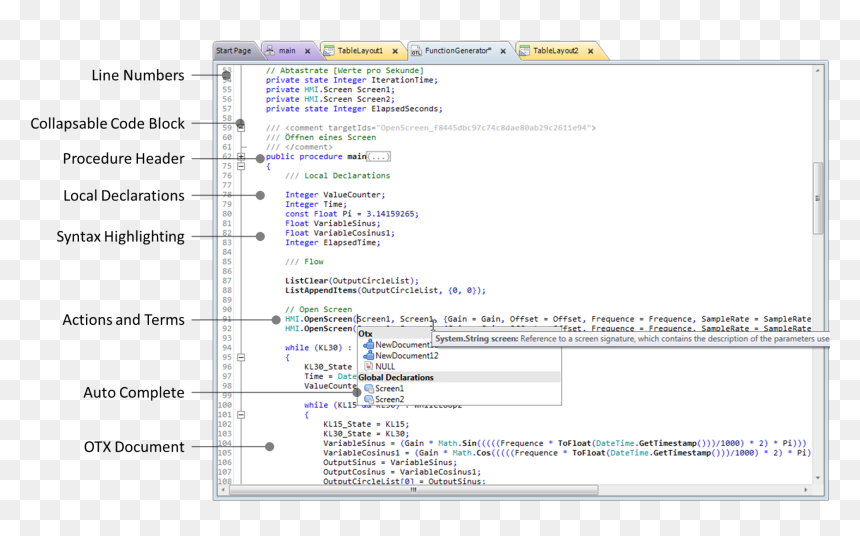Viewport: 860px width, 536px height.
Task: Switch to the TableLayout2 tab
Action: (556, 50)
